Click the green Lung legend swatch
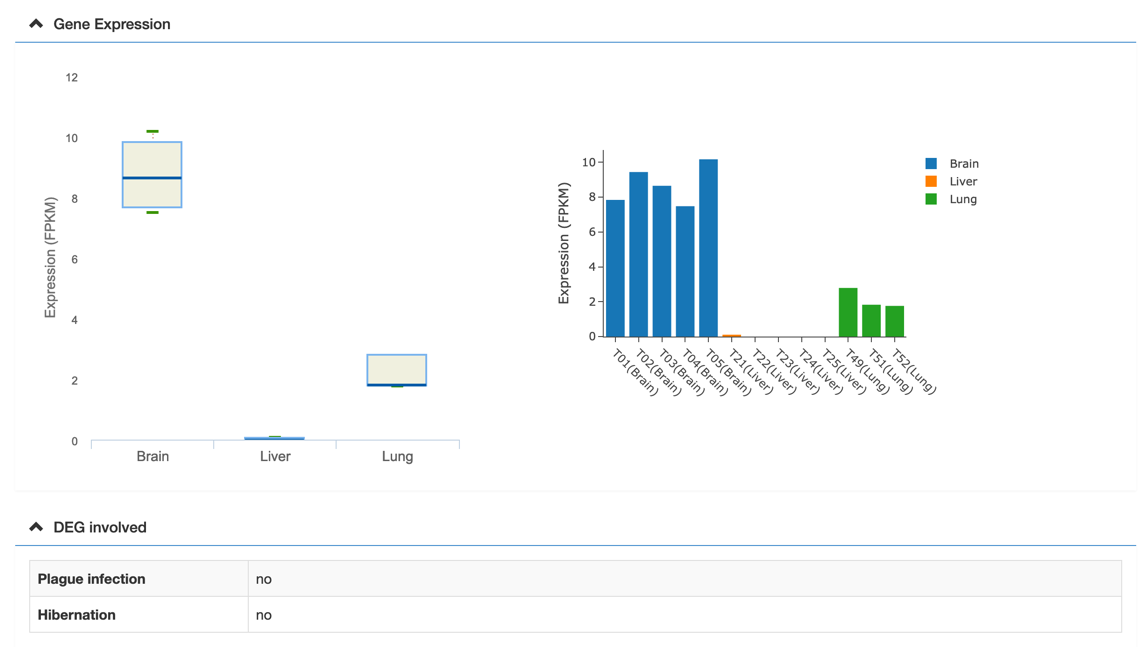 click(931, 199)
